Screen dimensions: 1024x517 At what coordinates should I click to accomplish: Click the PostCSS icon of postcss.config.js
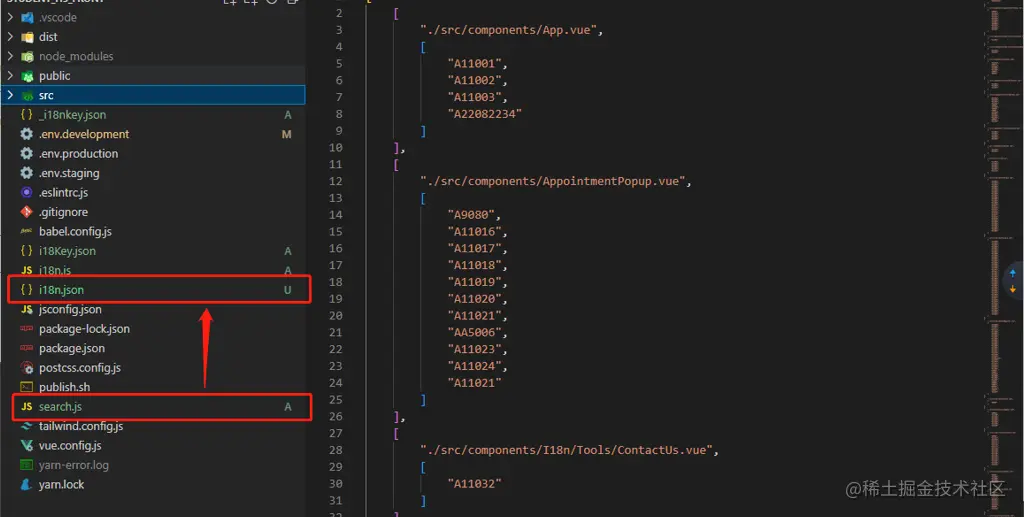point(27,368)
